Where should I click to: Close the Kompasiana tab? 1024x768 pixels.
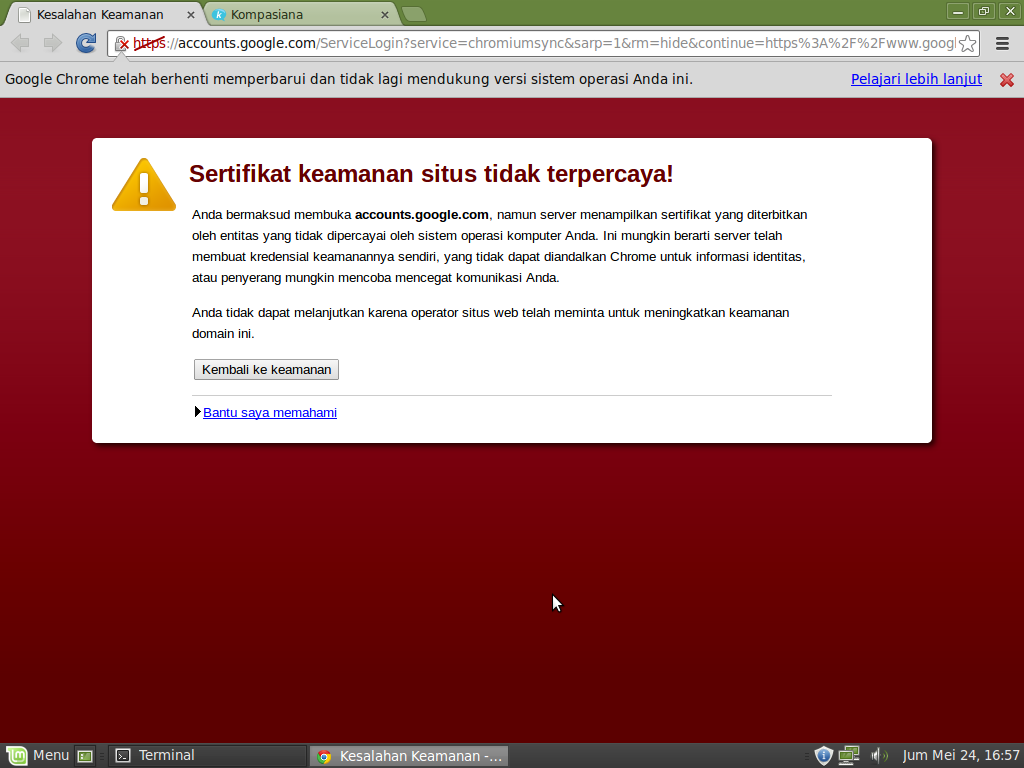tap(384, 15)
